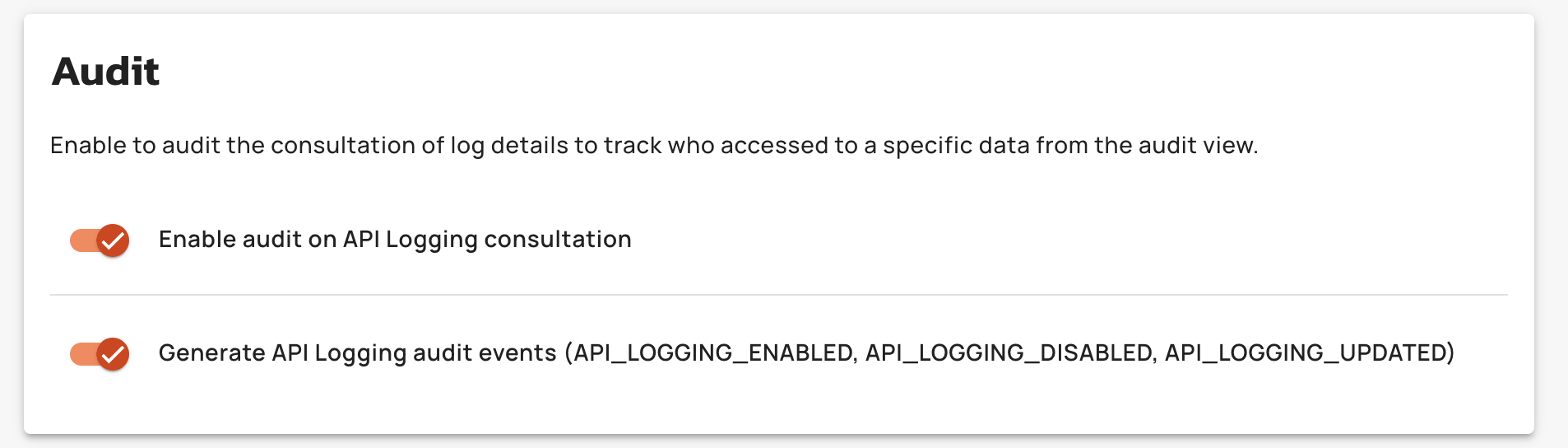This screenshot has height=448, width=1568.
Task: Click the "Enable audit on API Logging consultation" label
Action: pos(395,240)
